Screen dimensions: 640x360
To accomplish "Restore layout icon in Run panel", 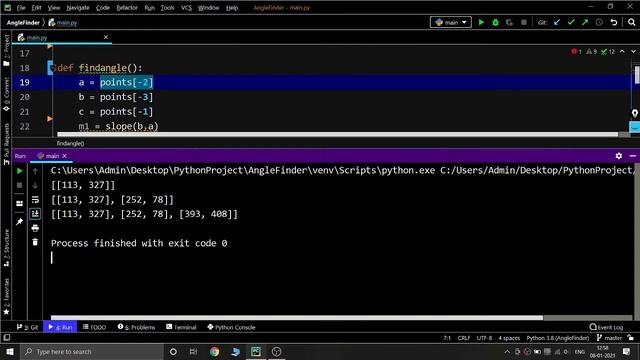I will (x=19, y=203).
